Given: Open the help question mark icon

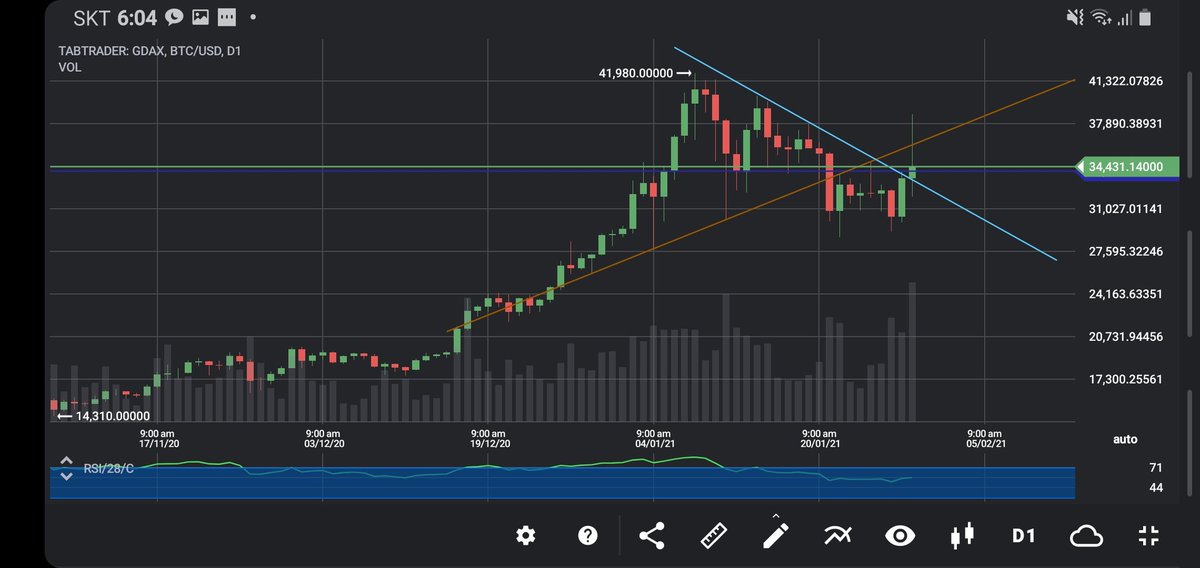Looking at the screenshot, I should (588, 536).
